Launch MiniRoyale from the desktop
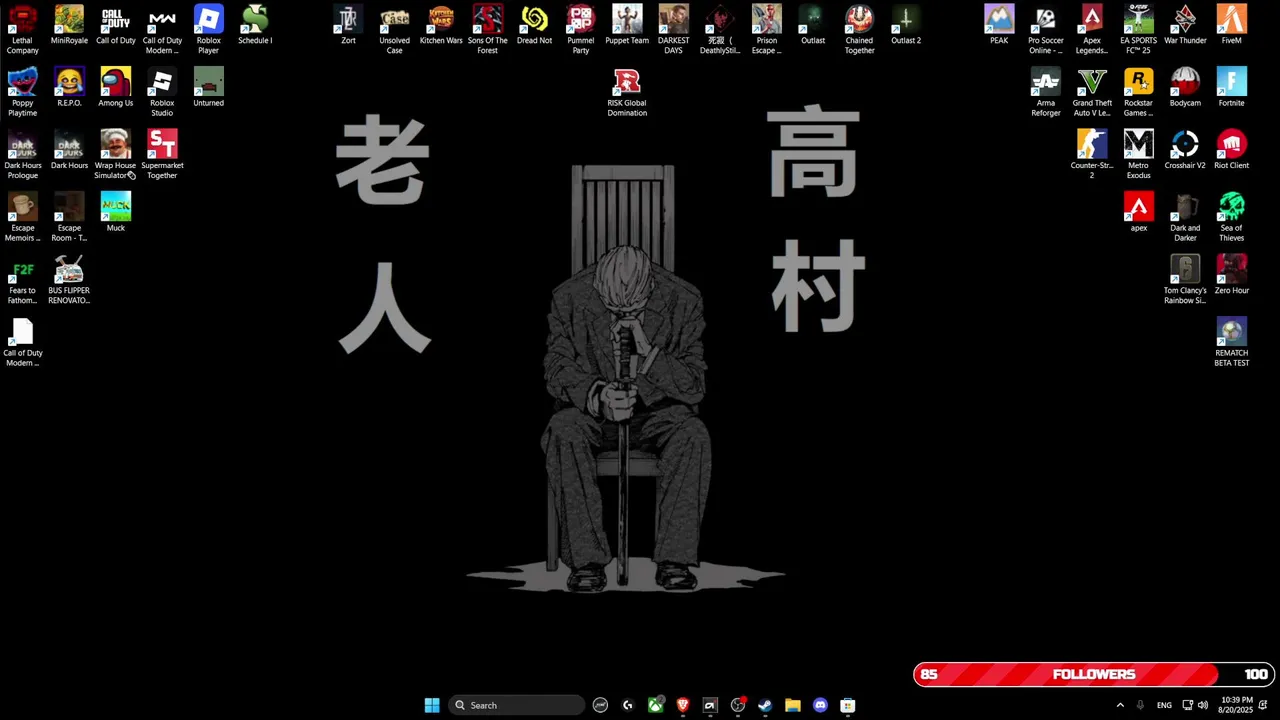 69,25
